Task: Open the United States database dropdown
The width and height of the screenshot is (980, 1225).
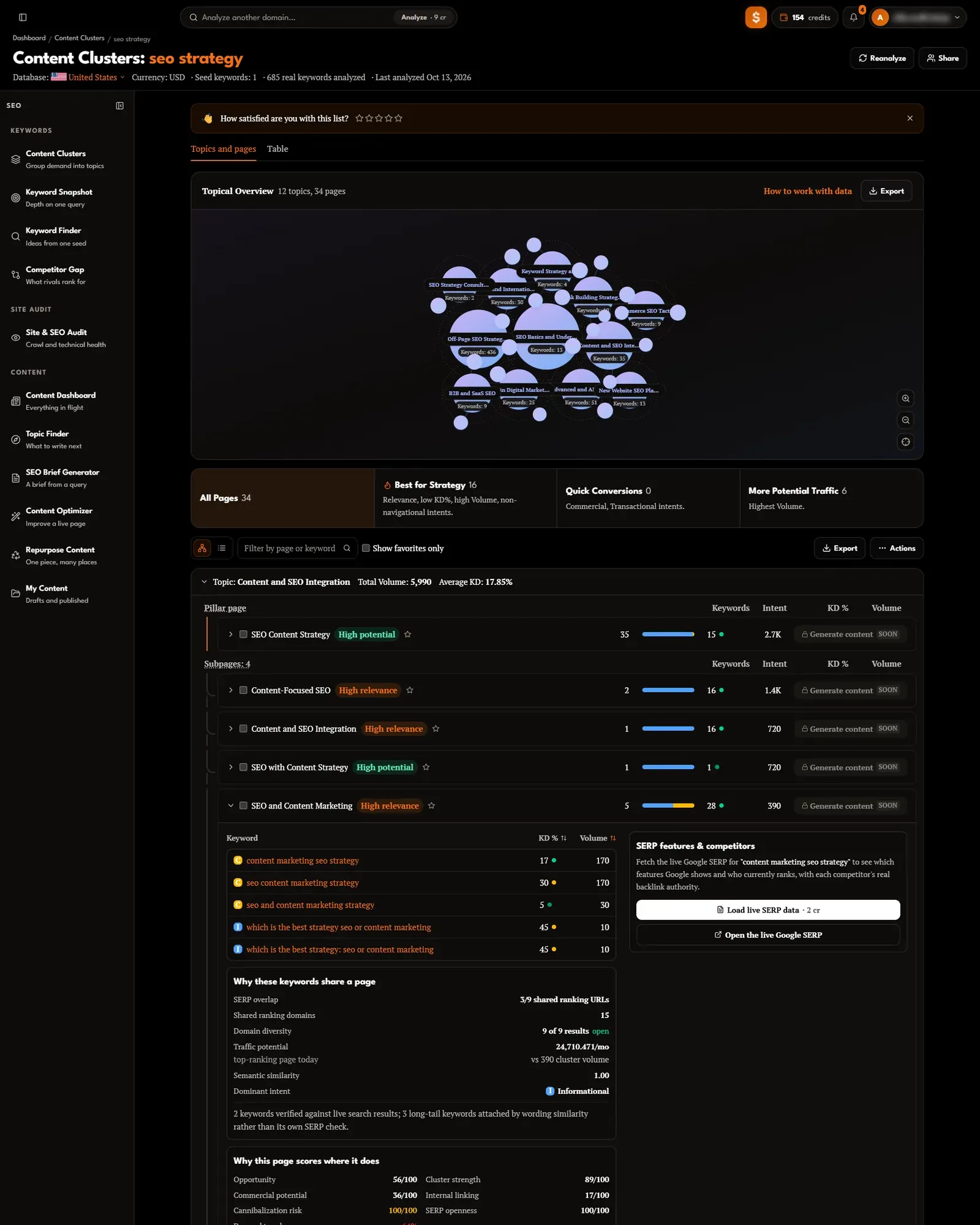Action: (88, 77)
